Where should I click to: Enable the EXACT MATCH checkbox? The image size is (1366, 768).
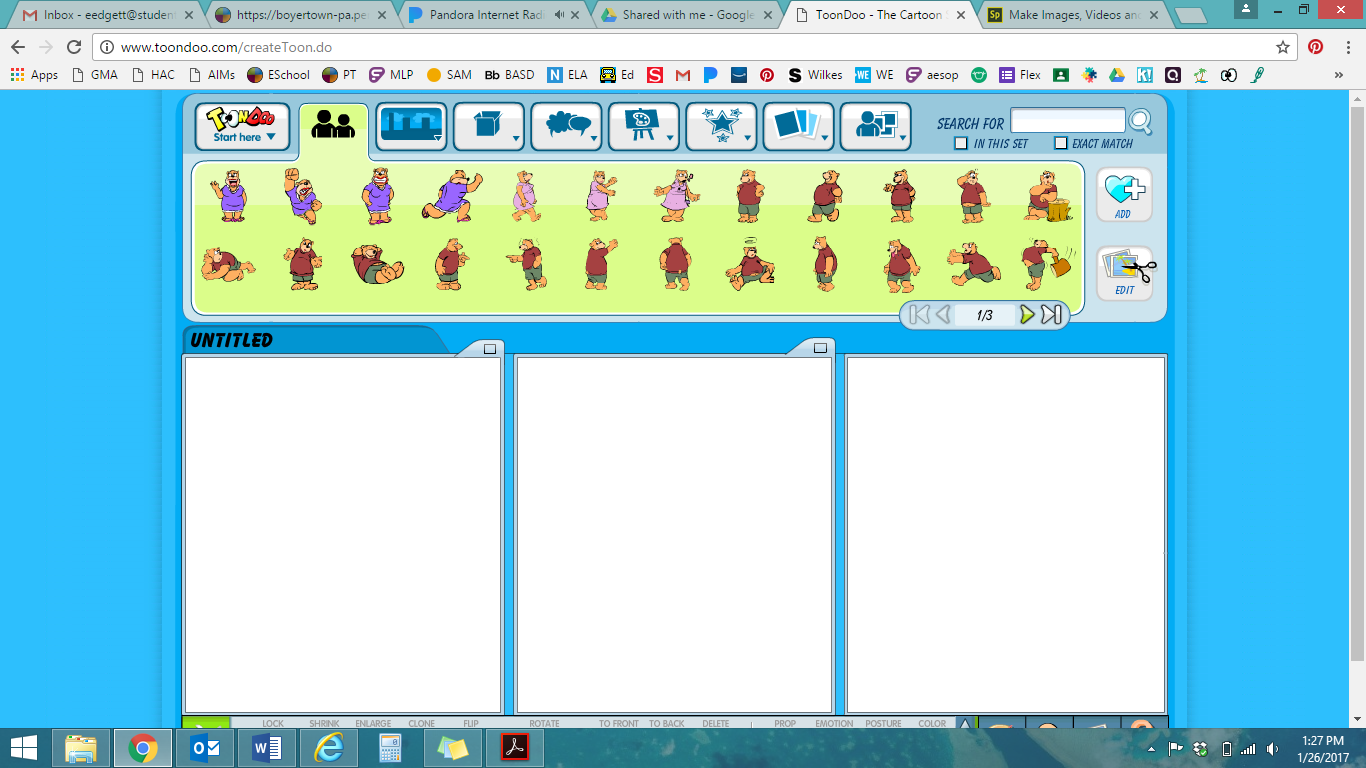[1060, 143]
